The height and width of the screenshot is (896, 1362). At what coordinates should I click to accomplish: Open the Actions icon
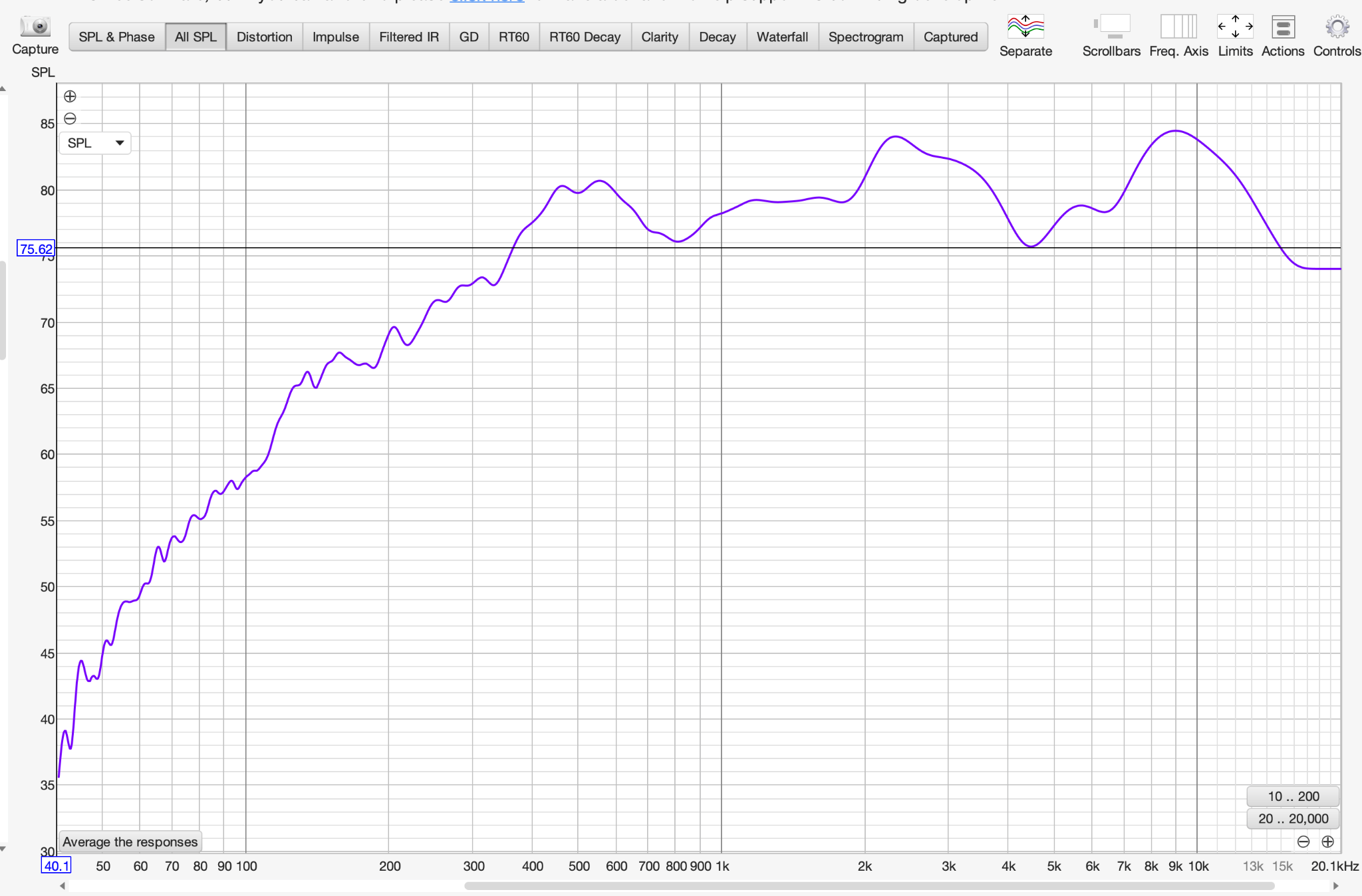(1283, 27)
